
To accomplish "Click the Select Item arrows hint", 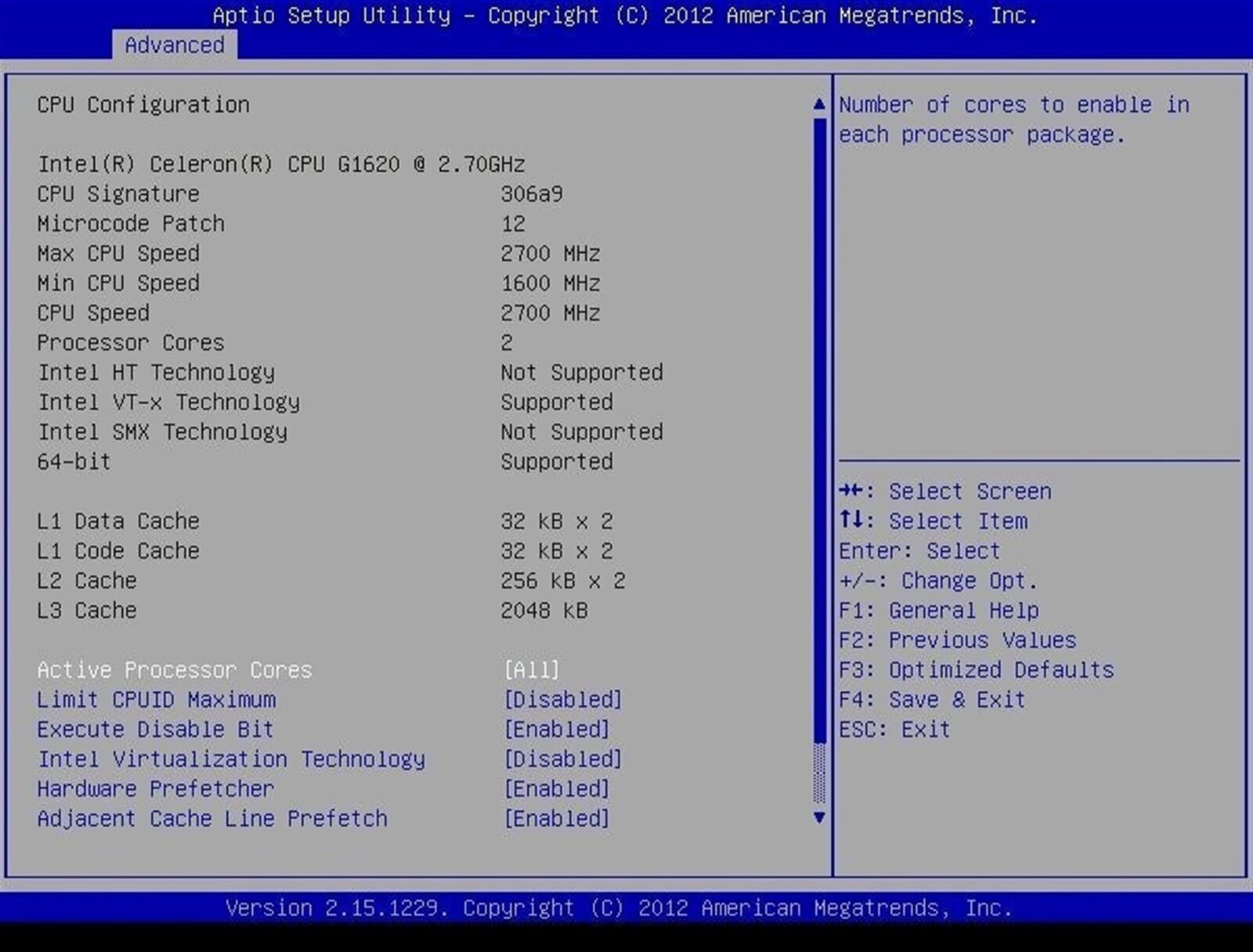I will [933, 521].
